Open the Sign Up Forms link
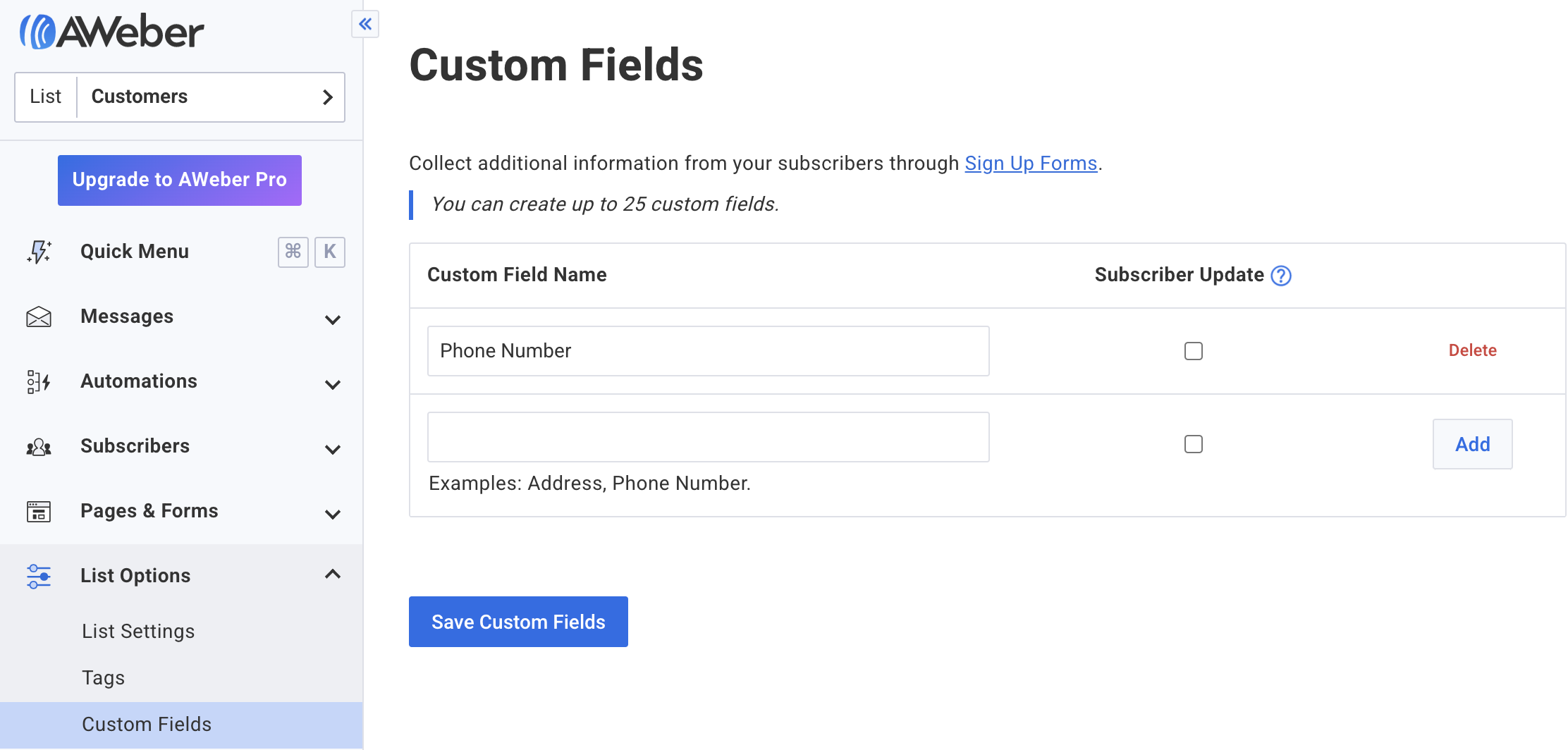 click(1031, 163)
